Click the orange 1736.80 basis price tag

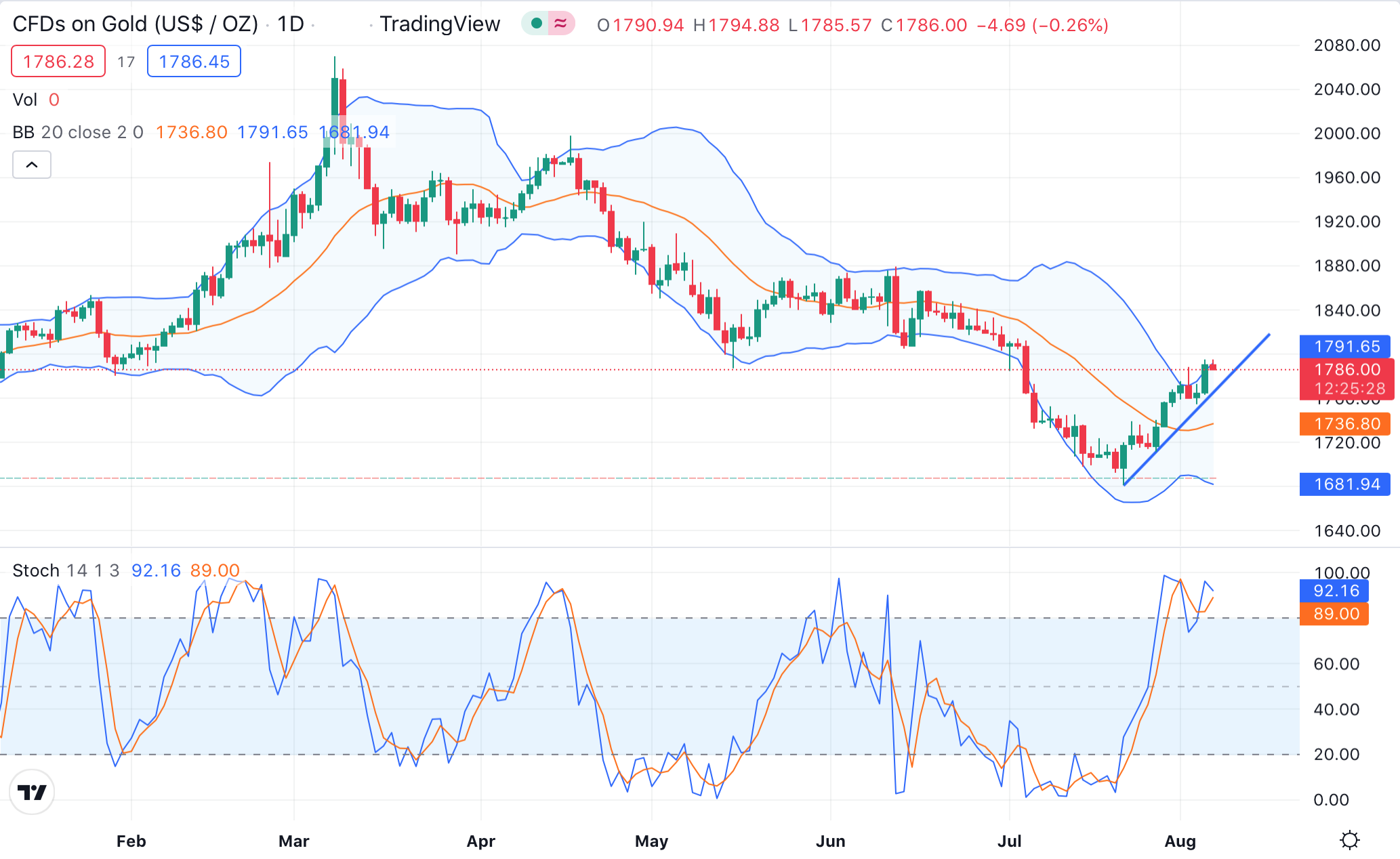(x=1344, y=424)
